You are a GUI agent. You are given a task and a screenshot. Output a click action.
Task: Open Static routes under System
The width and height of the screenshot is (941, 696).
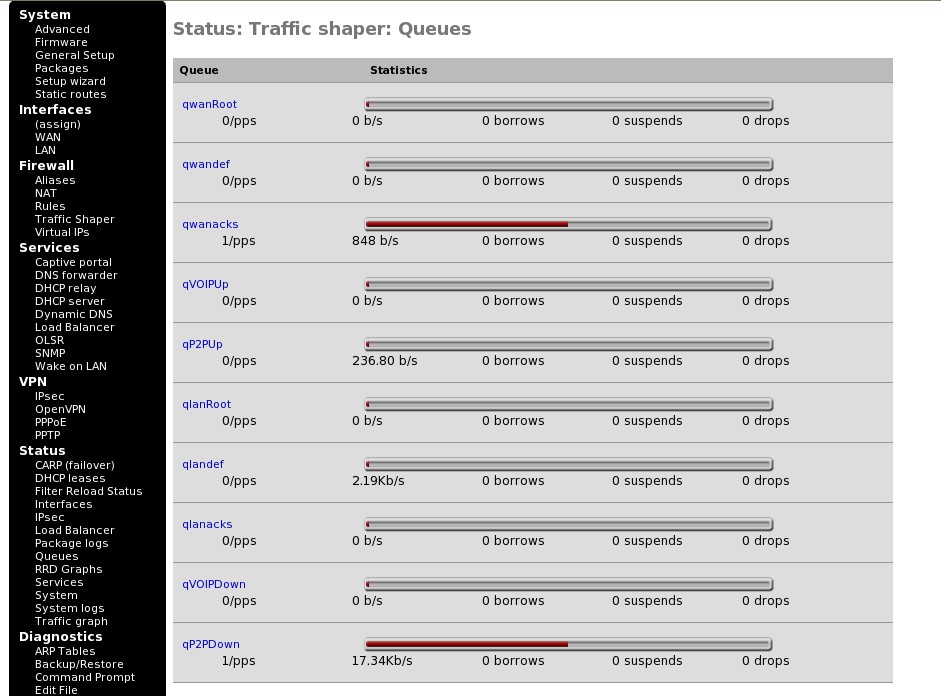70,94
